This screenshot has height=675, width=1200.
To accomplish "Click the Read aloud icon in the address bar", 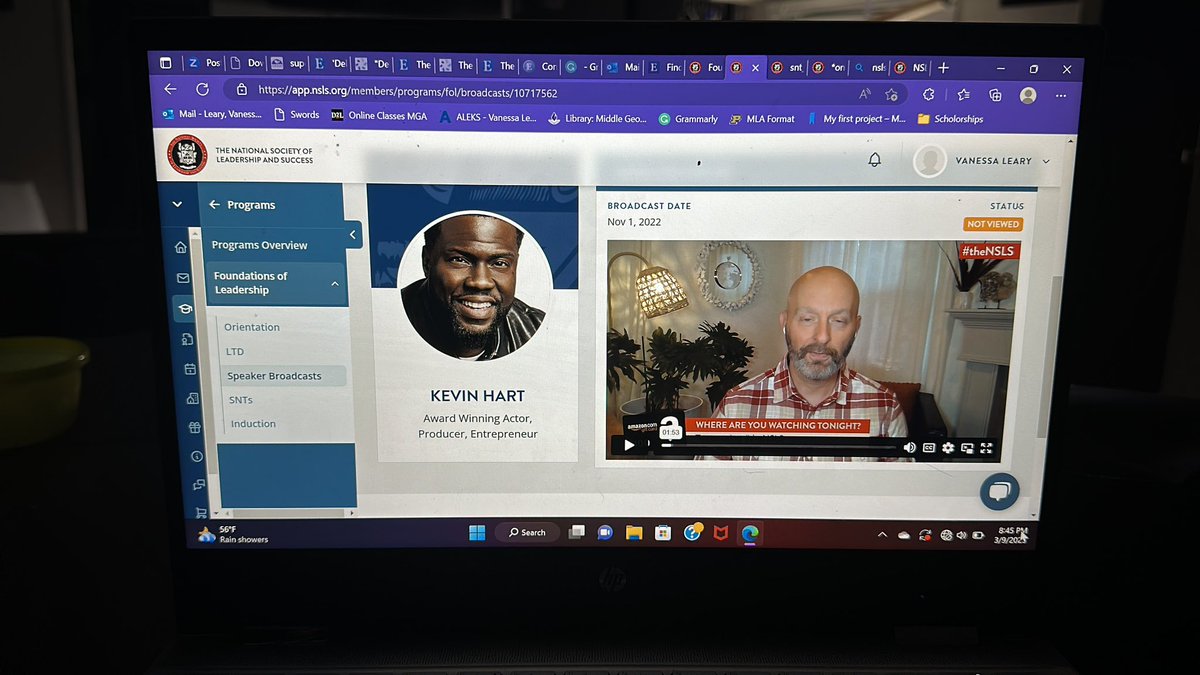I will (864, 94).
